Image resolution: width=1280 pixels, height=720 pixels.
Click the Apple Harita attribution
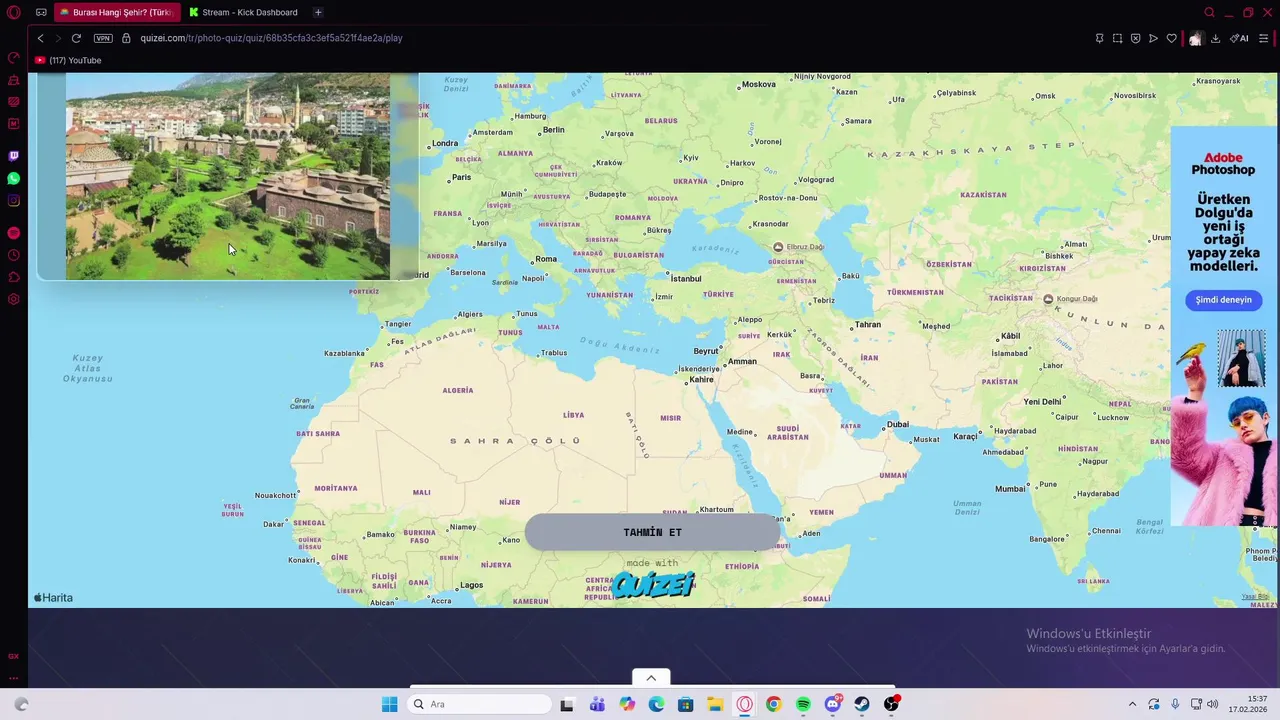click(x=53, y=598)
